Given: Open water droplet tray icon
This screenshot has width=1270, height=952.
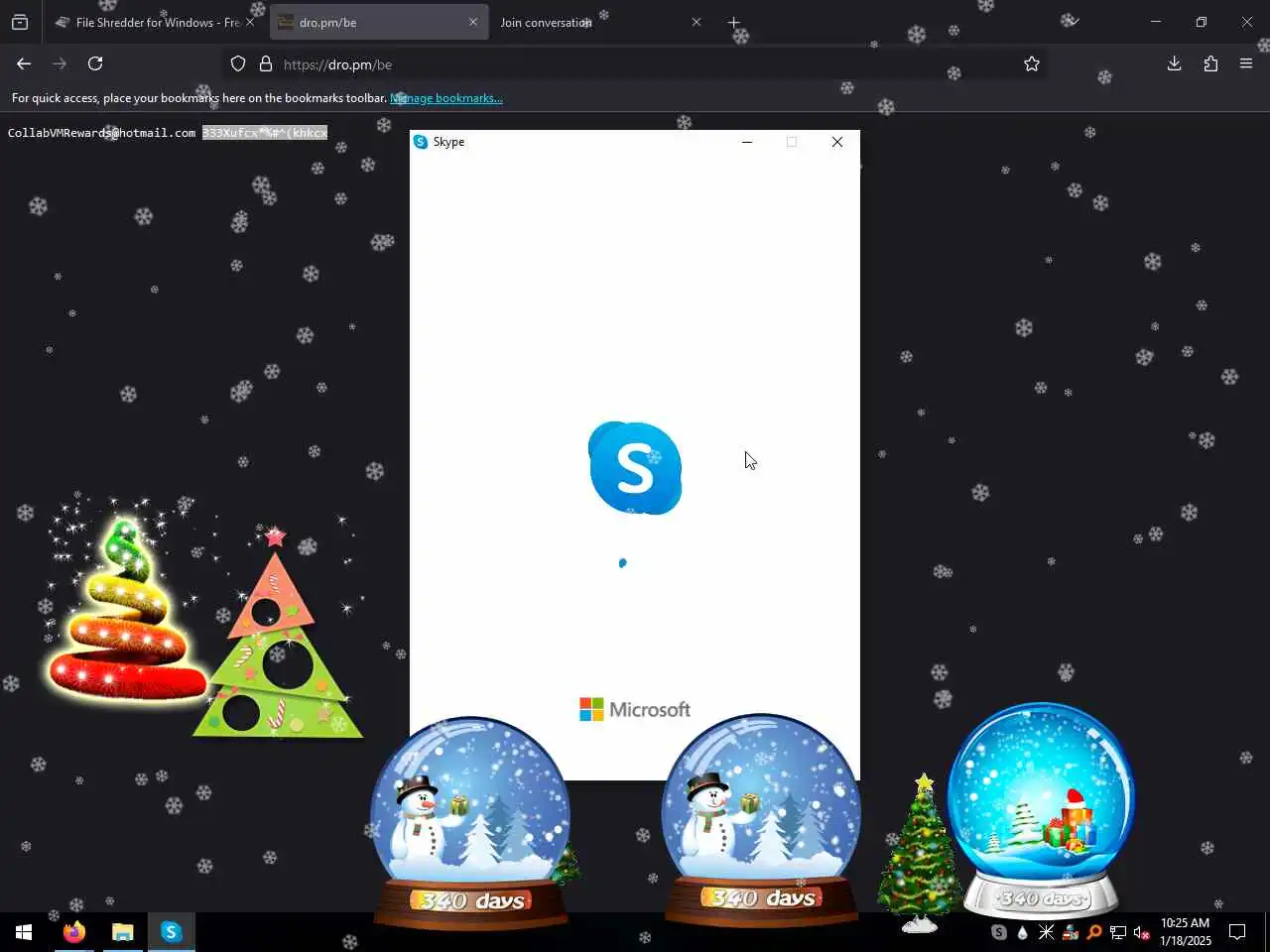Looking at the screenshot, I should [1023, 932].
